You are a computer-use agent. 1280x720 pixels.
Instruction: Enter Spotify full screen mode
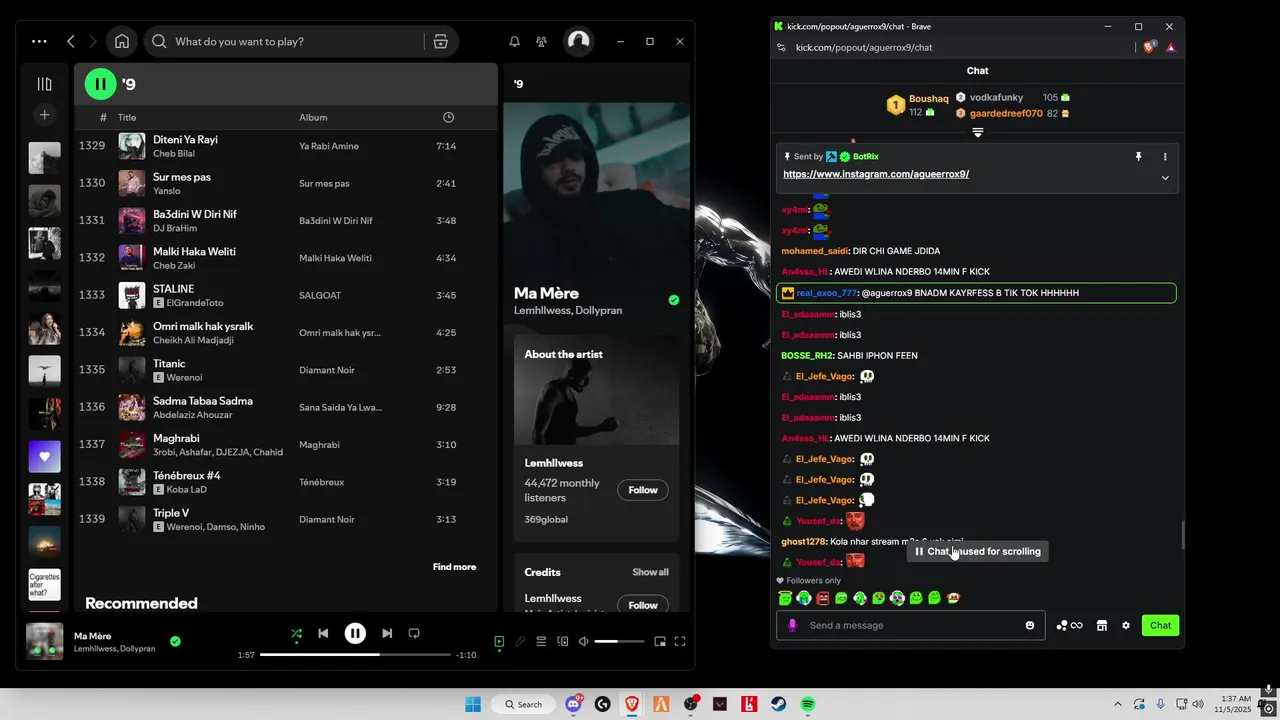tap(680, 641)
